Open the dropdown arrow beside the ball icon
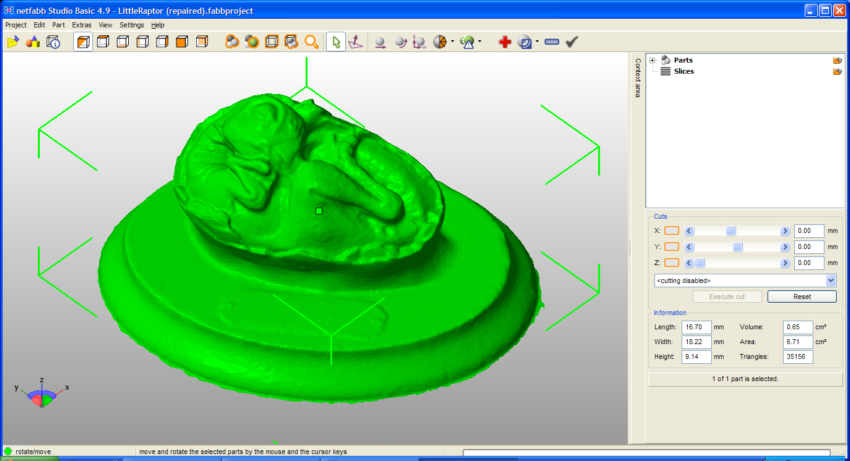This screenshot has height=461, width=850. [x=453, y=42]
